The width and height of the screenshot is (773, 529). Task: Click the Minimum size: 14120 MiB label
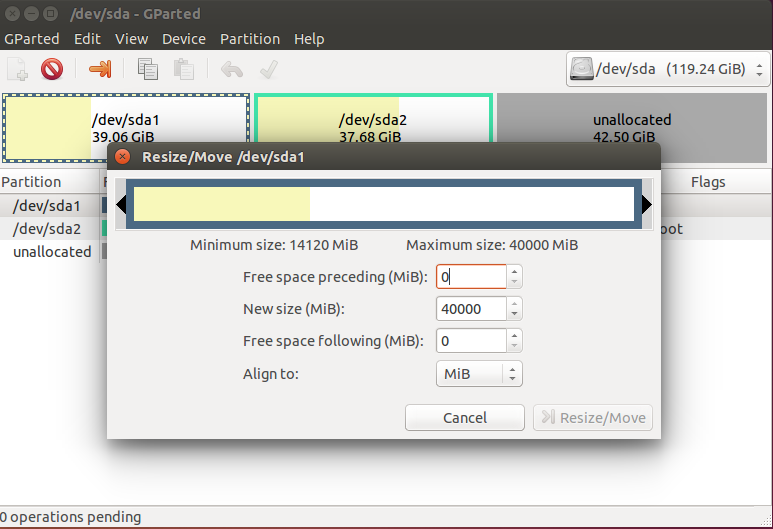point(274,245)
